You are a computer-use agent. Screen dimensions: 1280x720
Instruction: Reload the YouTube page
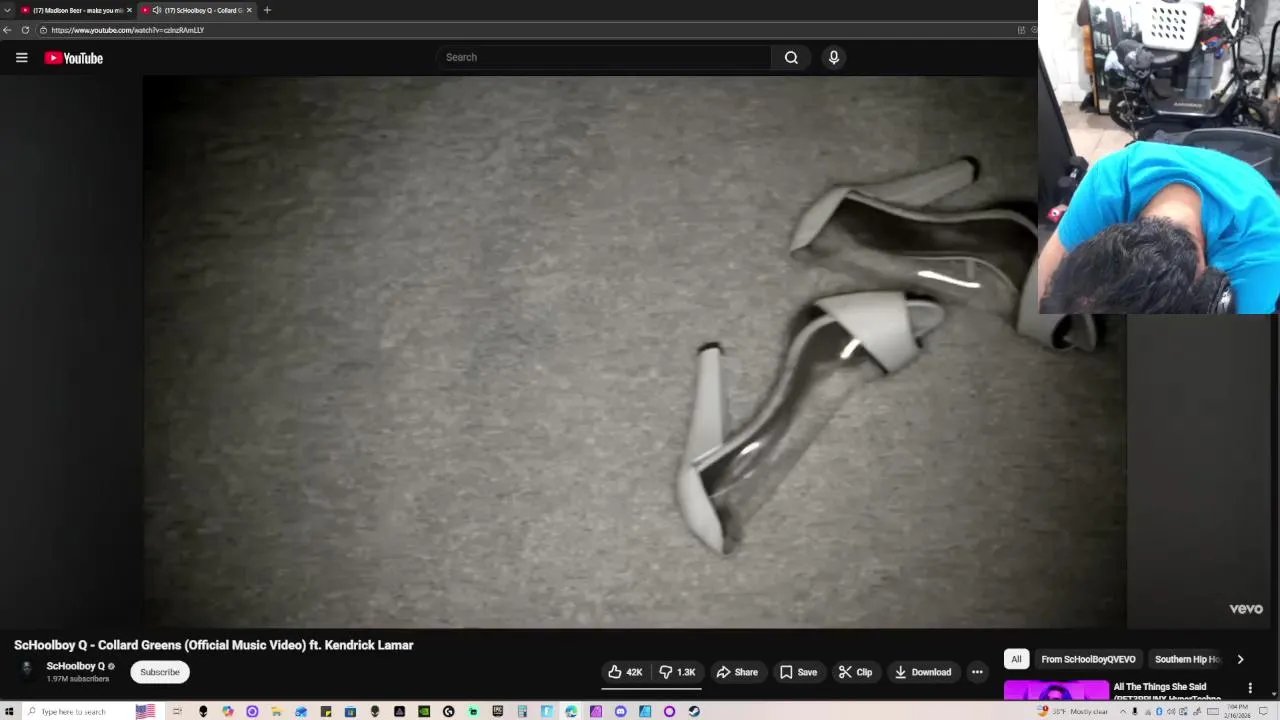(x=25, y=30)
